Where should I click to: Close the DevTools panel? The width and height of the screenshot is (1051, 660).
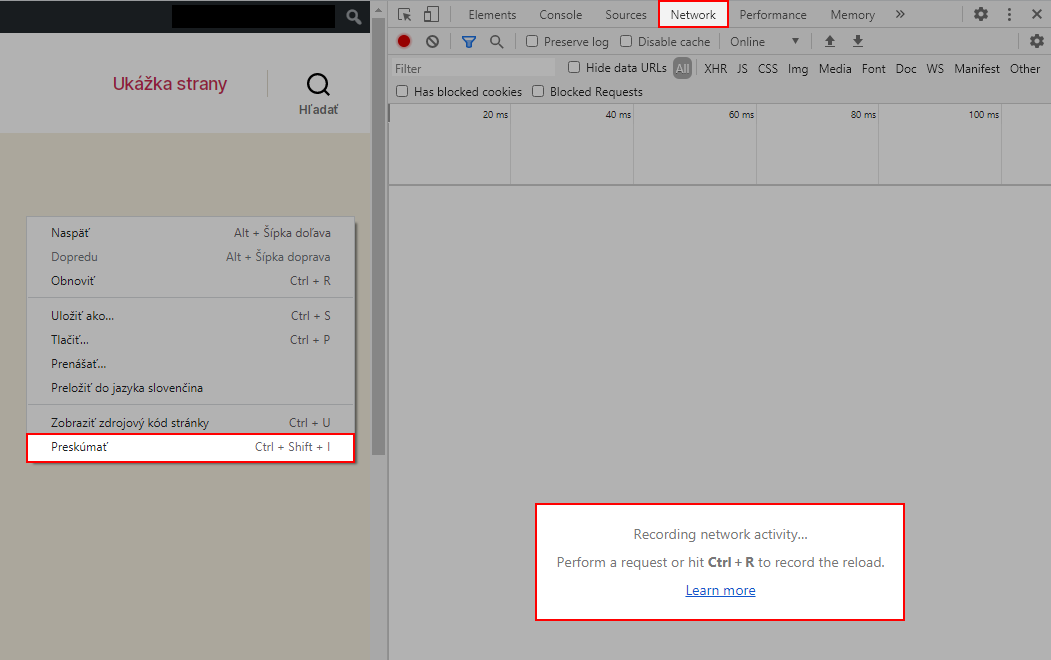(x=1037, y=14)
